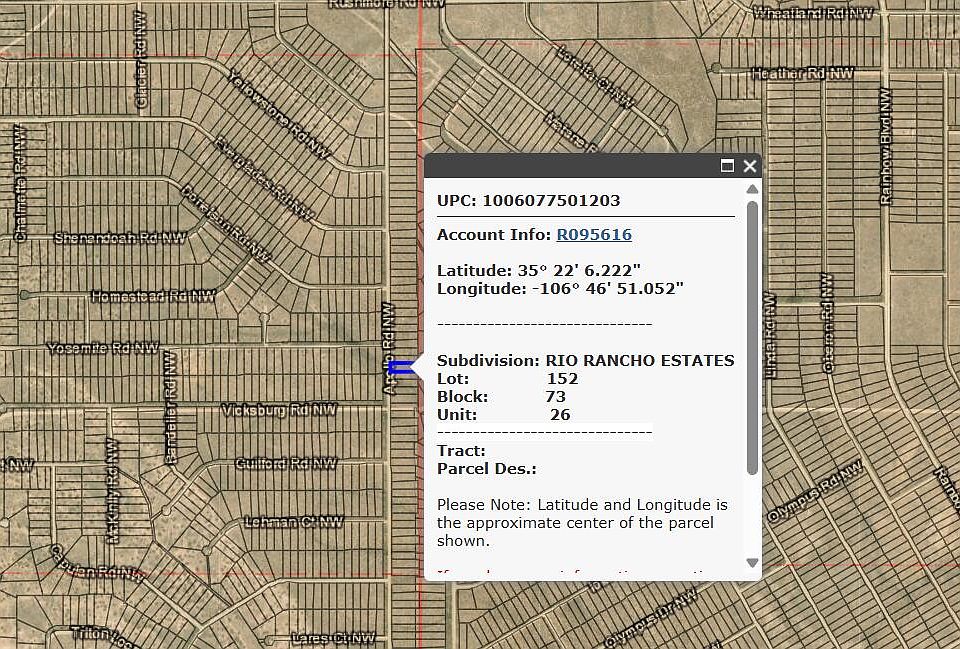Viewport: 960px width, 649px height.
Task: Maximize the parcel information popup
Action: tap(728, 166)
